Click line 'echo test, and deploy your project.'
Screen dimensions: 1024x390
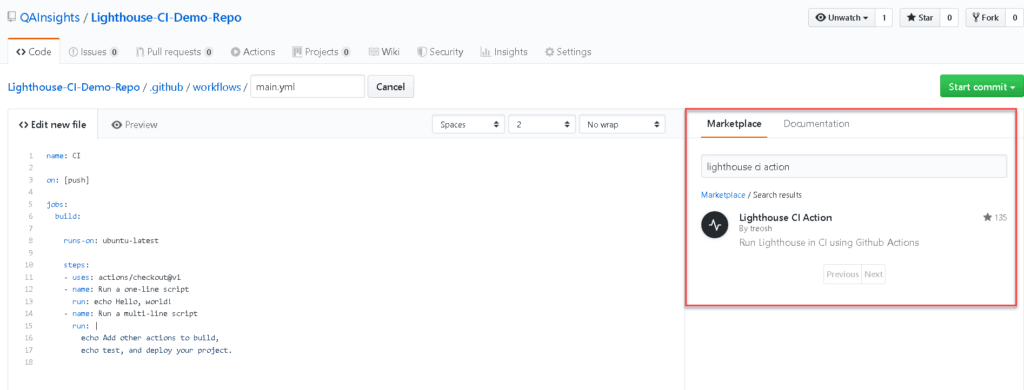point(157,350)
